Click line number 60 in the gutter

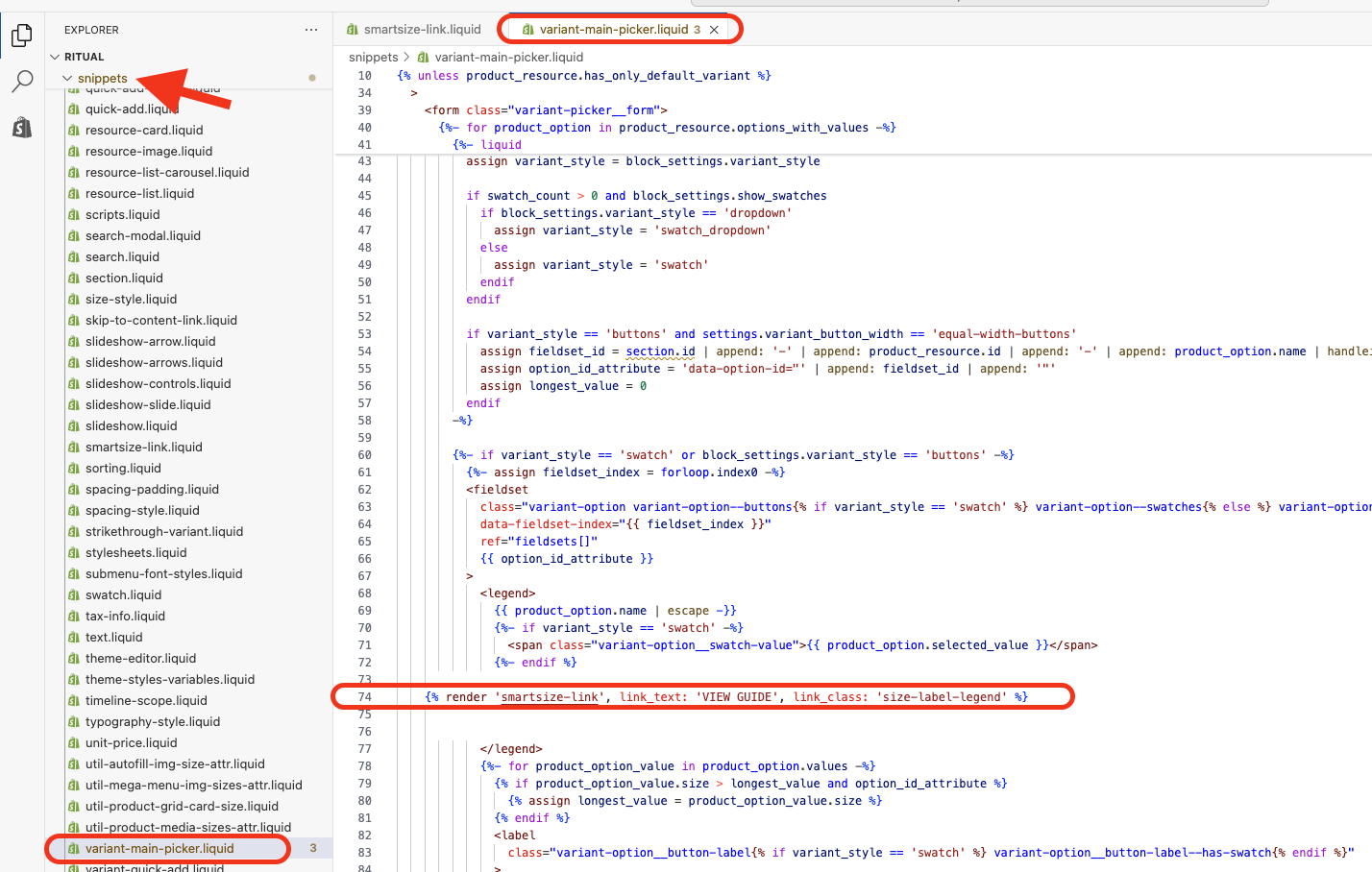[364, 455]
